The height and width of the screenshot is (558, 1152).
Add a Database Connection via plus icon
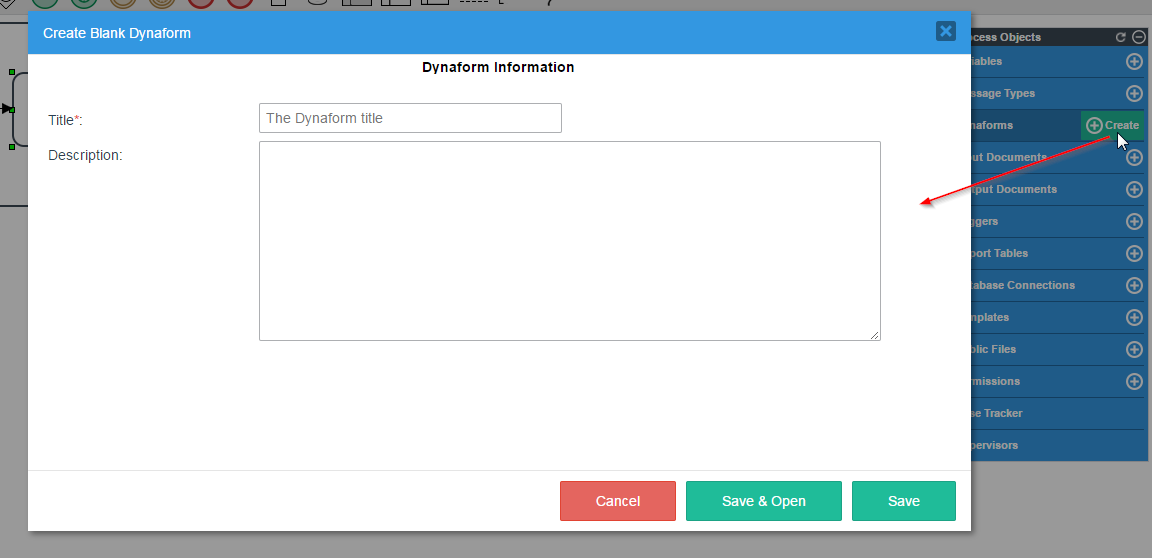[x=1134, y=285]
